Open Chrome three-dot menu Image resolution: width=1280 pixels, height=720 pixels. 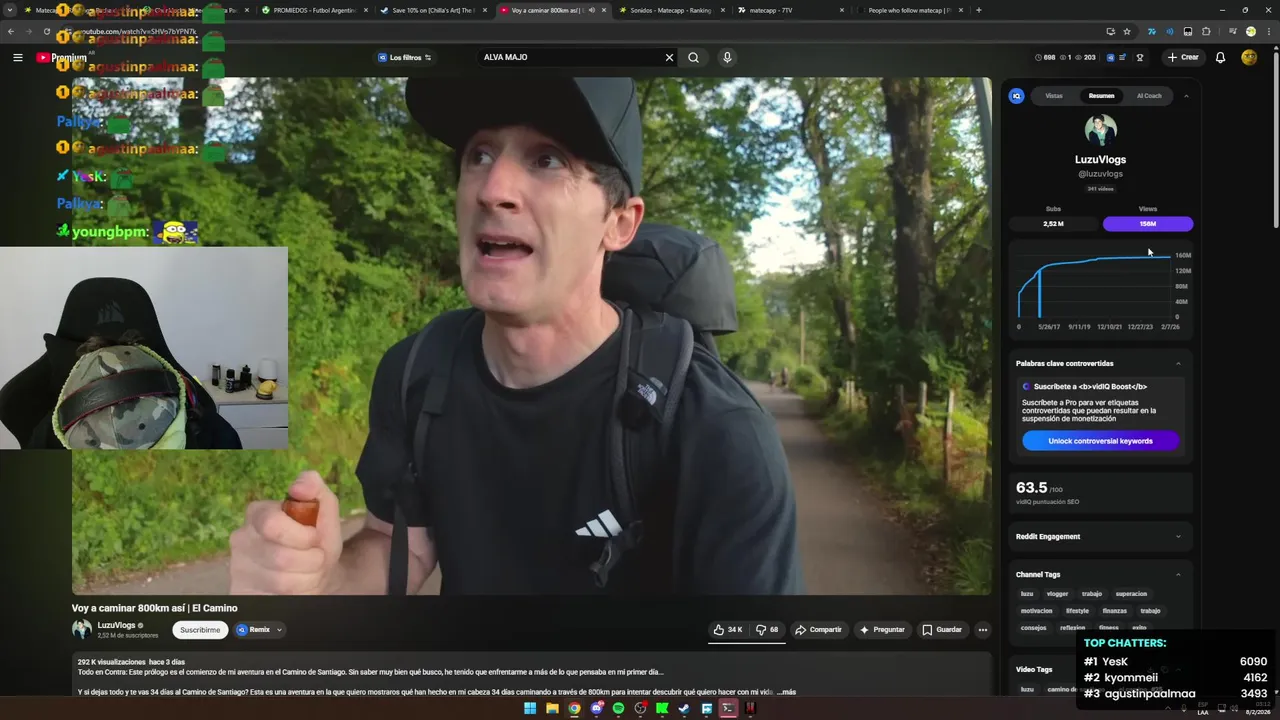pos(1268,31)
